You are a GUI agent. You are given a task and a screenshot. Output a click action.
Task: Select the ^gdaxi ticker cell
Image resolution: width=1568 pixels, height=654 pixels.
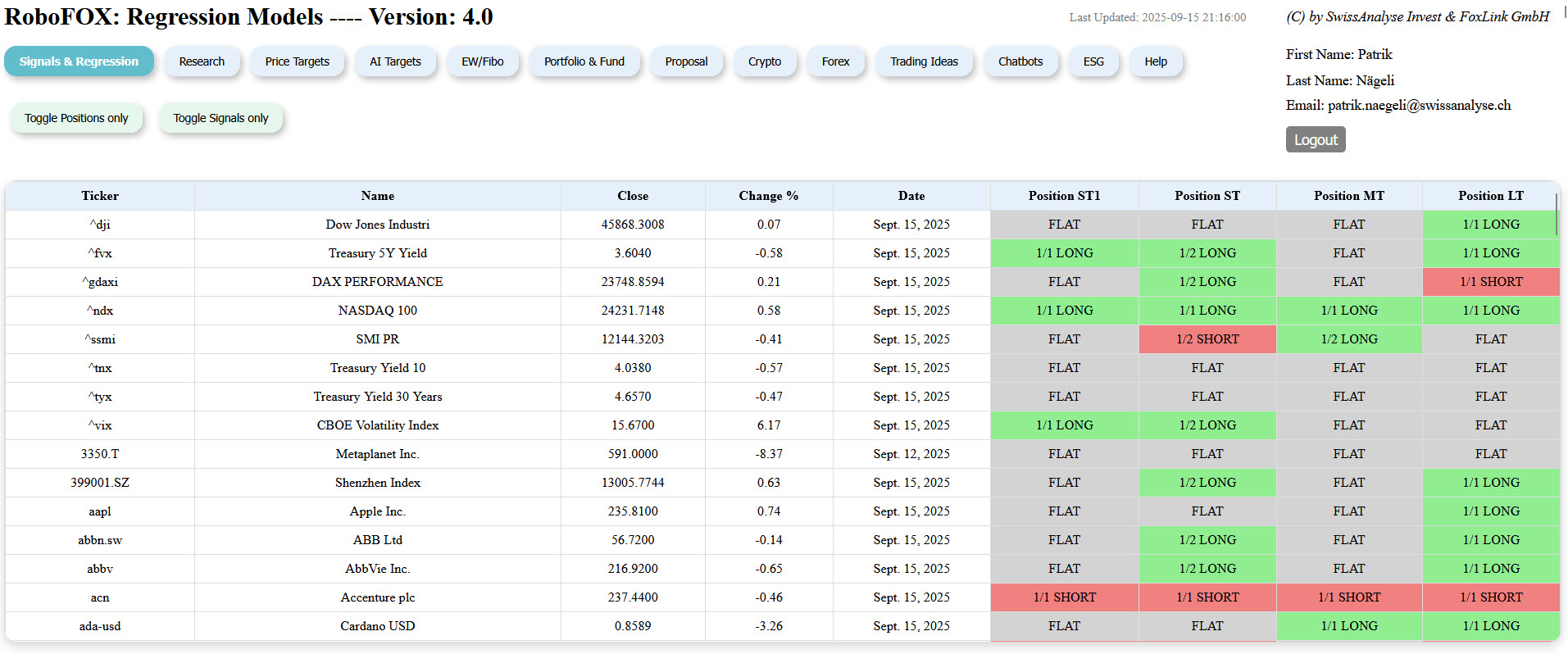(x=100, y=282)
